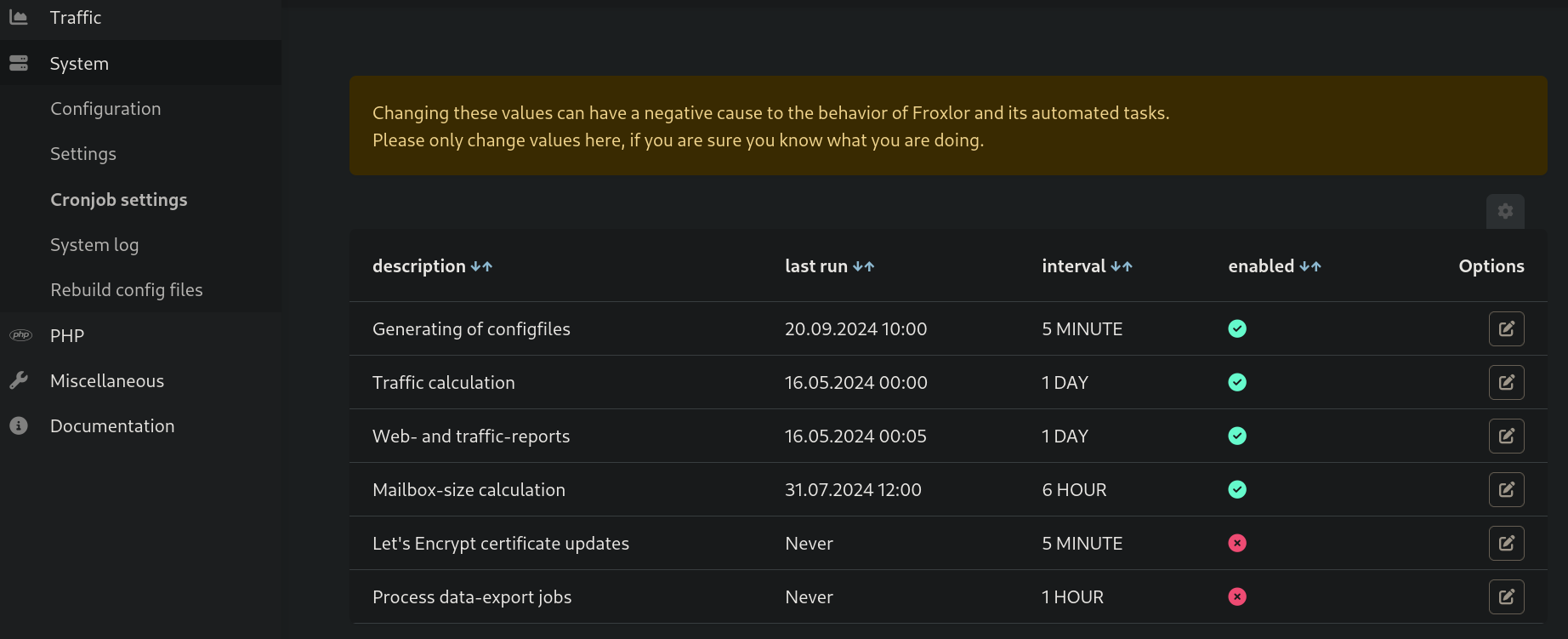Click 'Never' in Process data-export row
The image size is (1568, 639).
click(x=809, y=596)
